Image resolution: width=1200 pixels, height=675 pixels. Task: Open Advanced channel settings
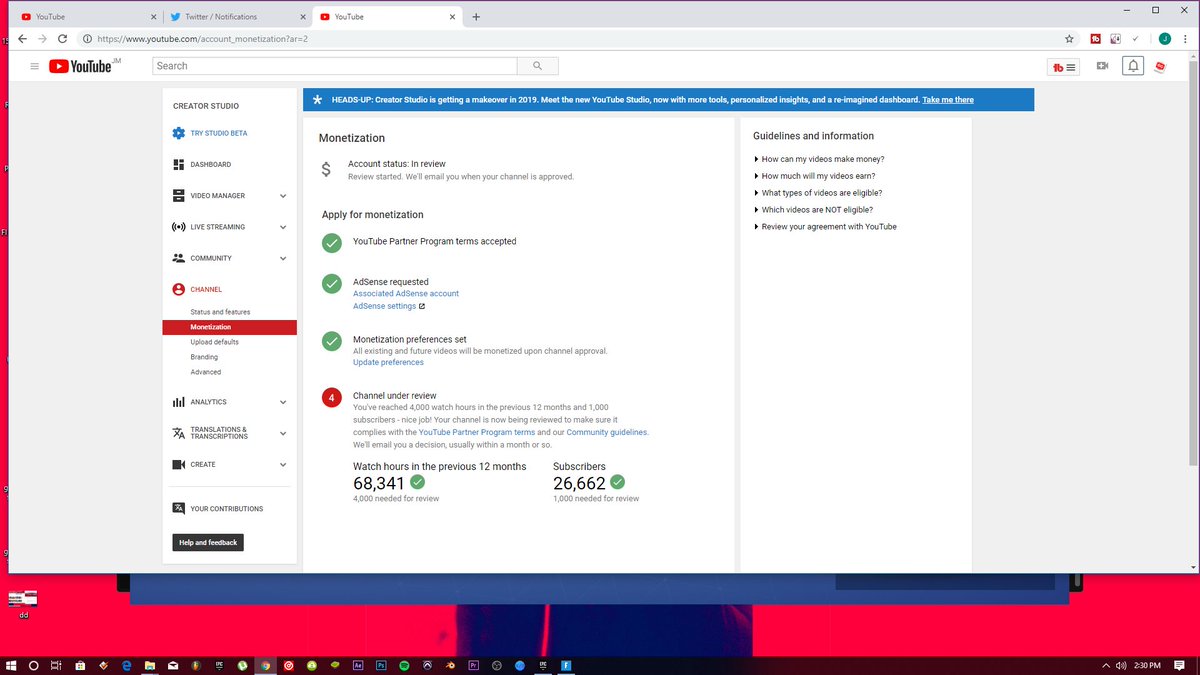tap(206, 372)
